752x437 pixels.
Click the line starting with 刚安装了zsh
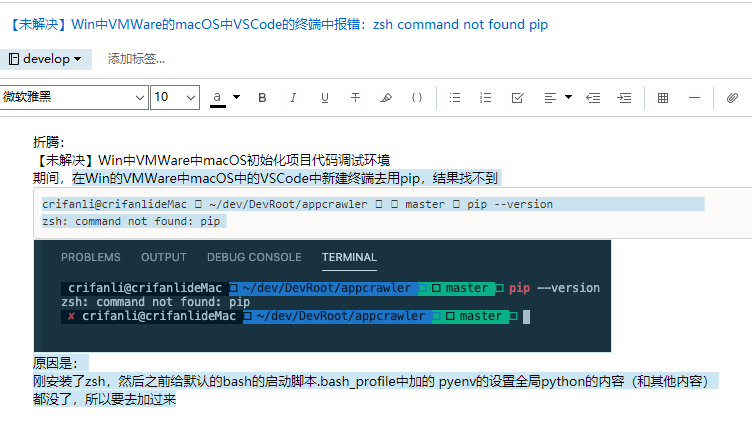coord(373,381)
